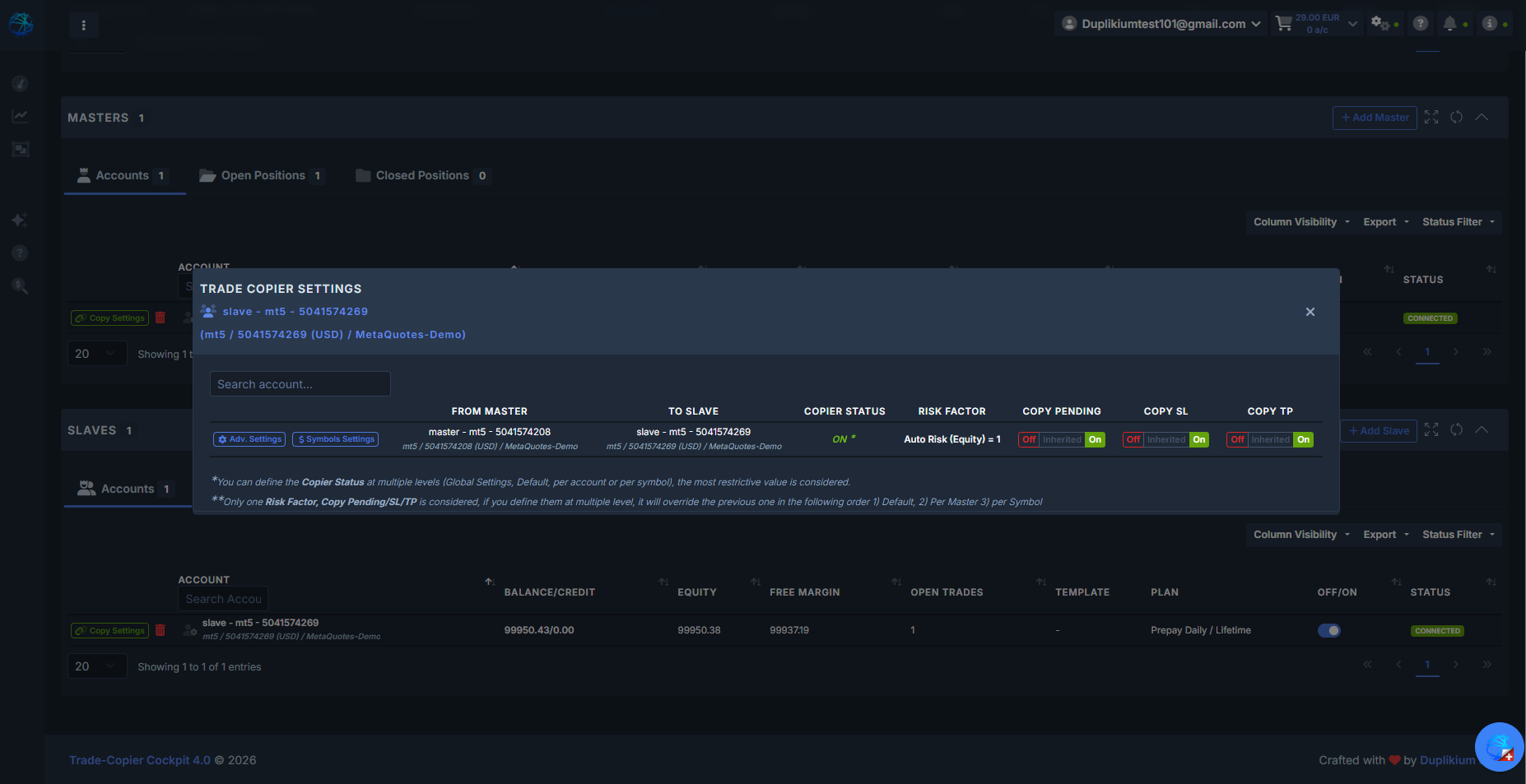Collapse the Slaves panel
The image size is (1526, 784).
point(1482,430)
